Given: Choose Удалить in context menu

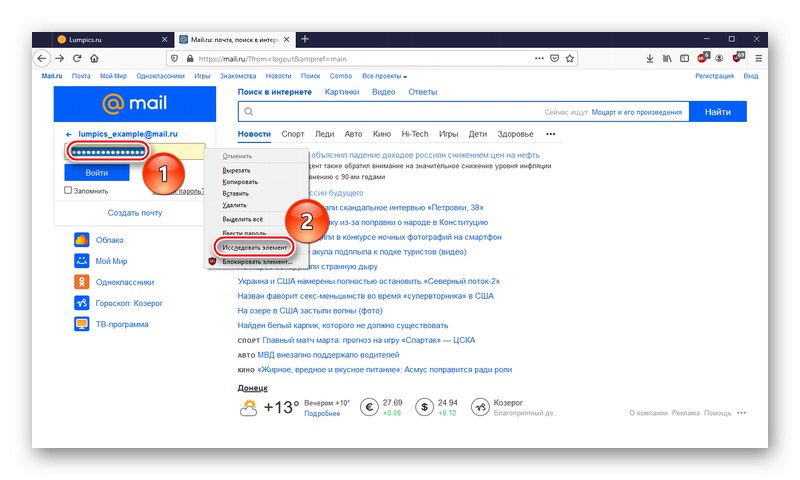Looking at the screenshot, I should point(234,205).
